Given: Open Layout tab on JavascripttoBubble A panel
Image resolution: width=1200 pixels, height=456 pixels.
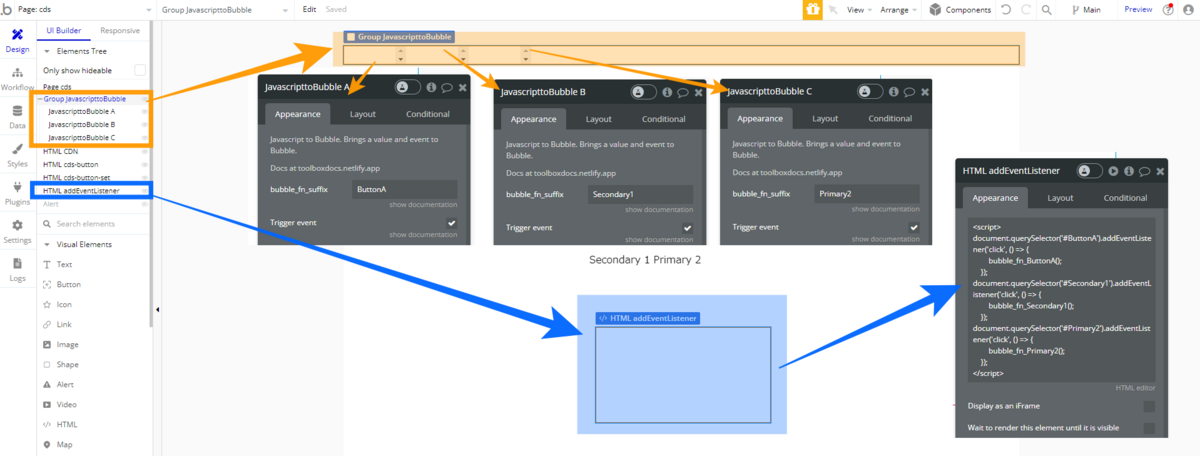Looking at the screenshot, I should tap(363, 114).
